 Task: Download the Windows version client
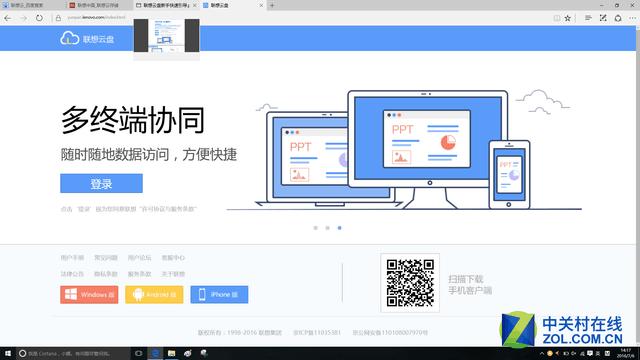pos(89,294)
